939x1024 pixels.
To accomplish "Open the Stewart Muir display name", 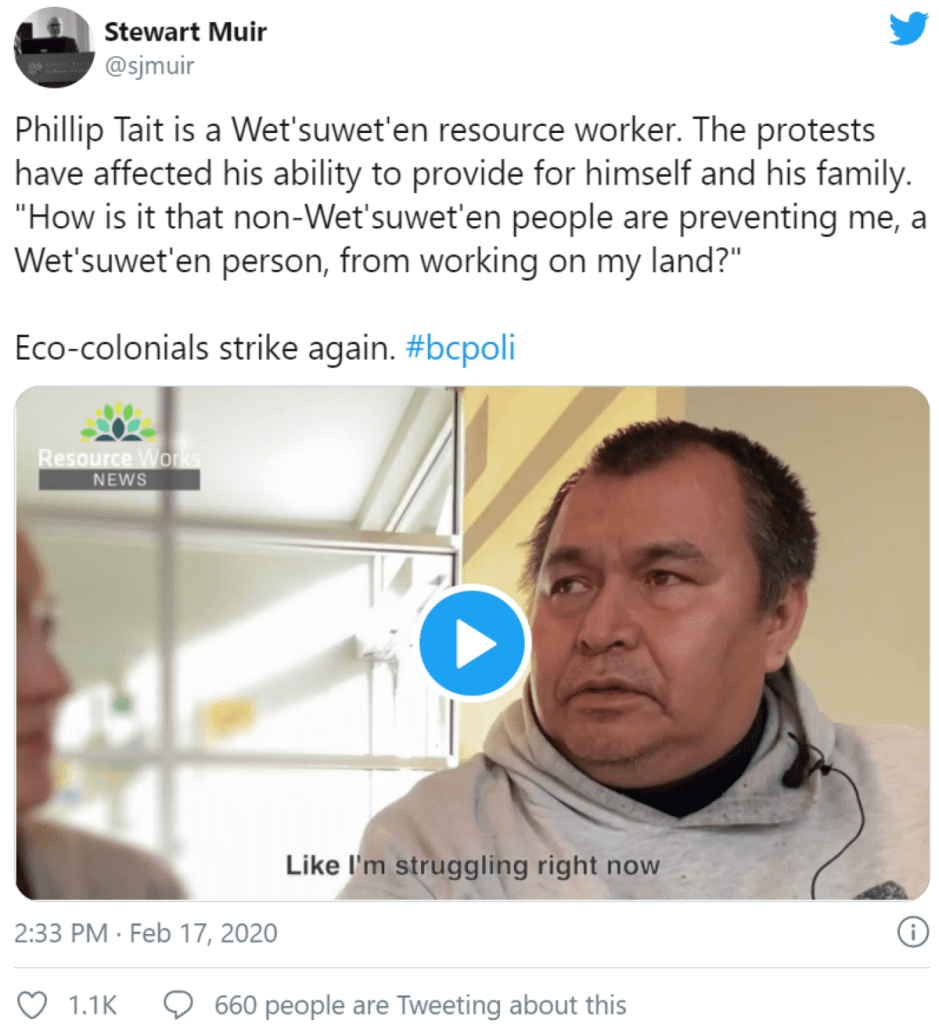I will (185, 31).
